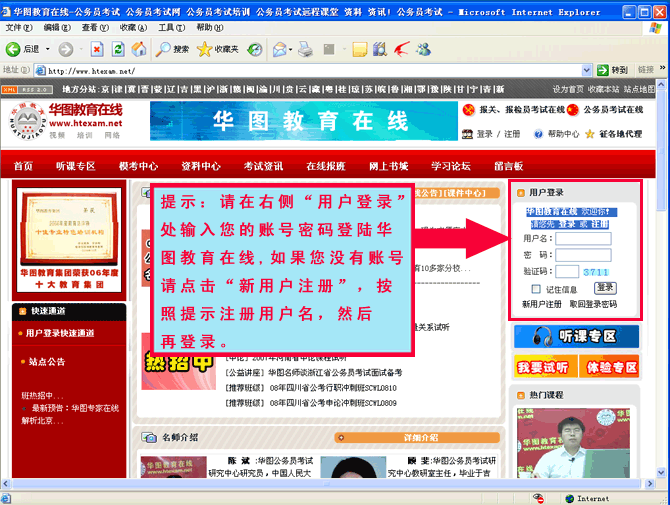Click the security shield status bar icon

coord(538,498)
